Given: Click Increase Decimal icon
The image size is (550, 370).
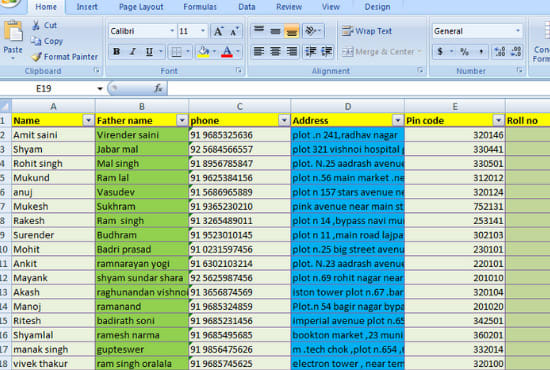Looking at the screenshot, I should 499,52.
